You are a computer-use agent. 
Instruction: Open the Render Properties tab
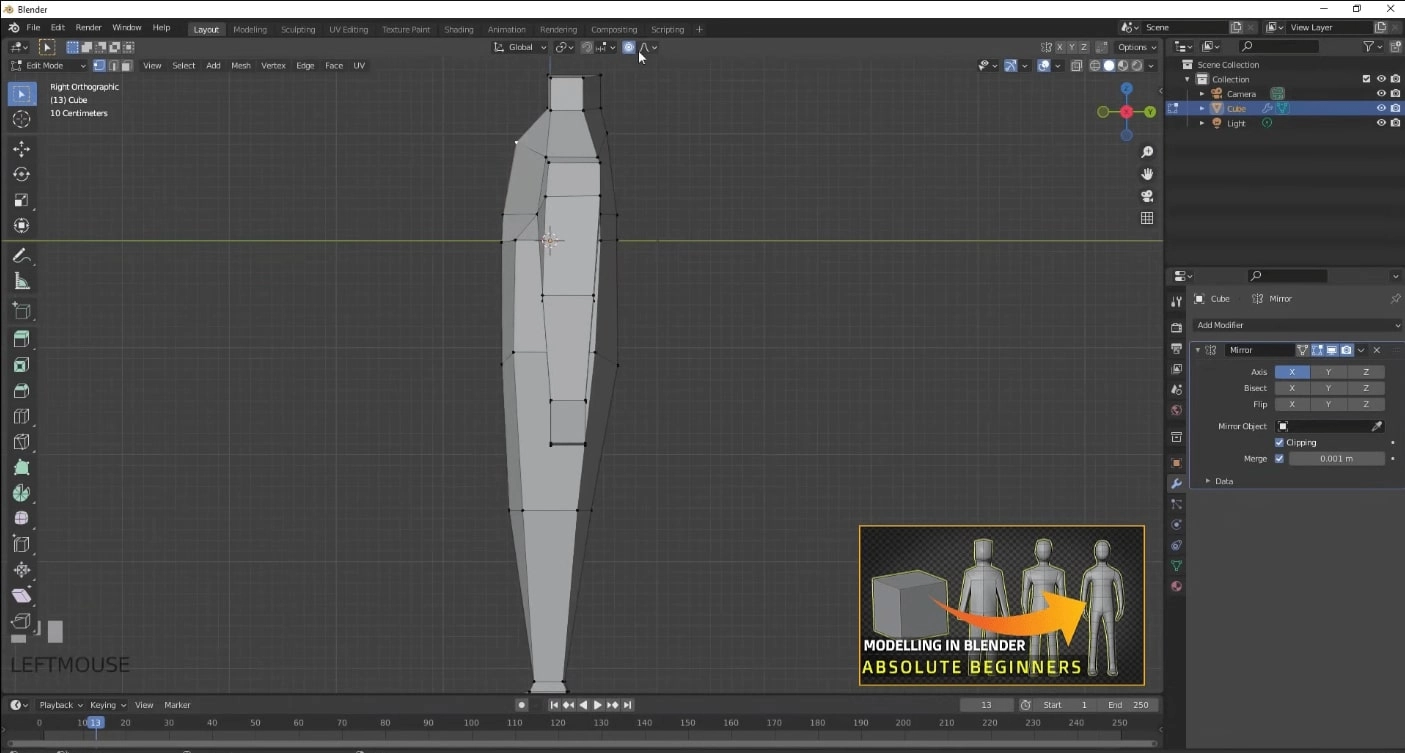[x=1176, y=327]
